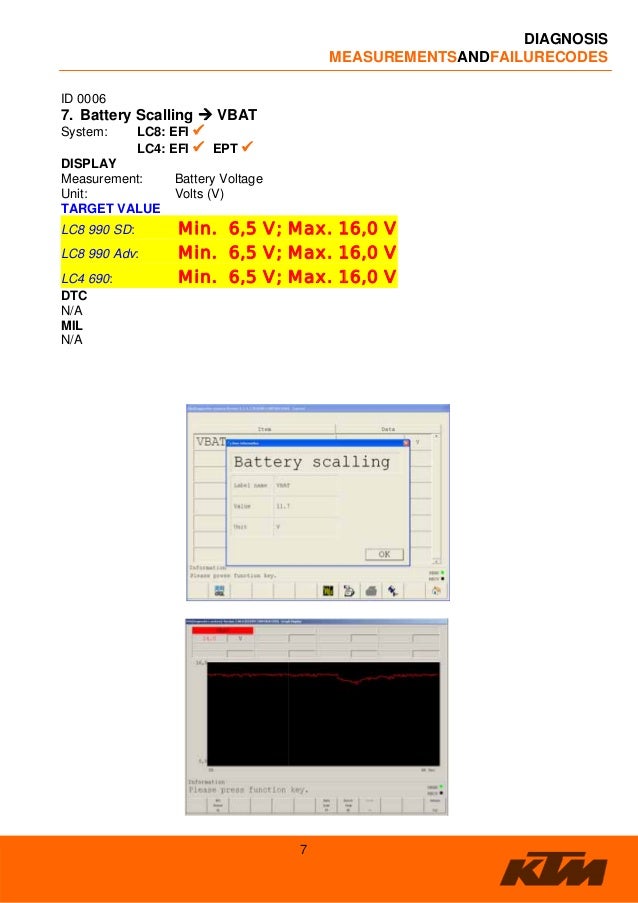The height and width of the screenshot is (903, 638).
Task: Click the gray printer function key icon
Action: coord(371,591)
